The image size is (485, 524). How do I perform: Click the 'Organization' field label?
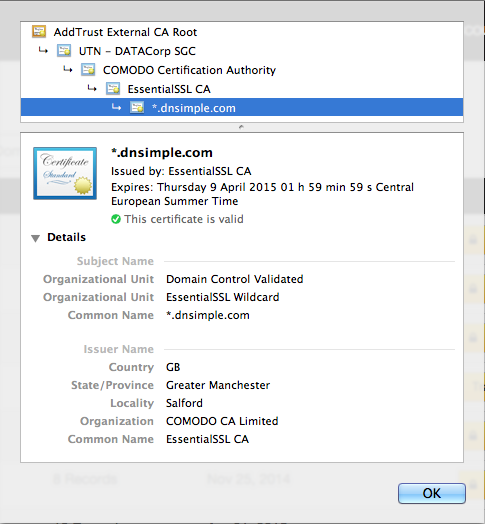pyautogui.click(x=117, y=421)
